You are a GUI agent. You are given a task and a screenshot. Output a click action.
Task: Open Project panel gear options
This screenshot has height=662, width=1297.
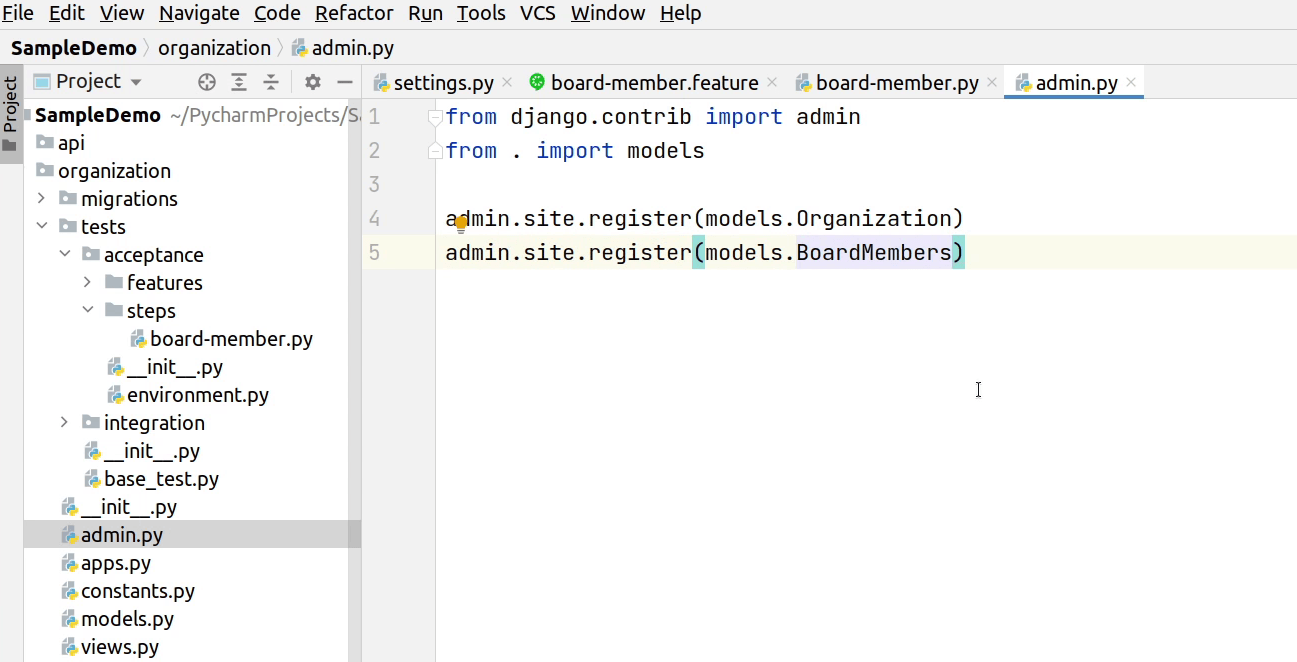tap(313, 82)
